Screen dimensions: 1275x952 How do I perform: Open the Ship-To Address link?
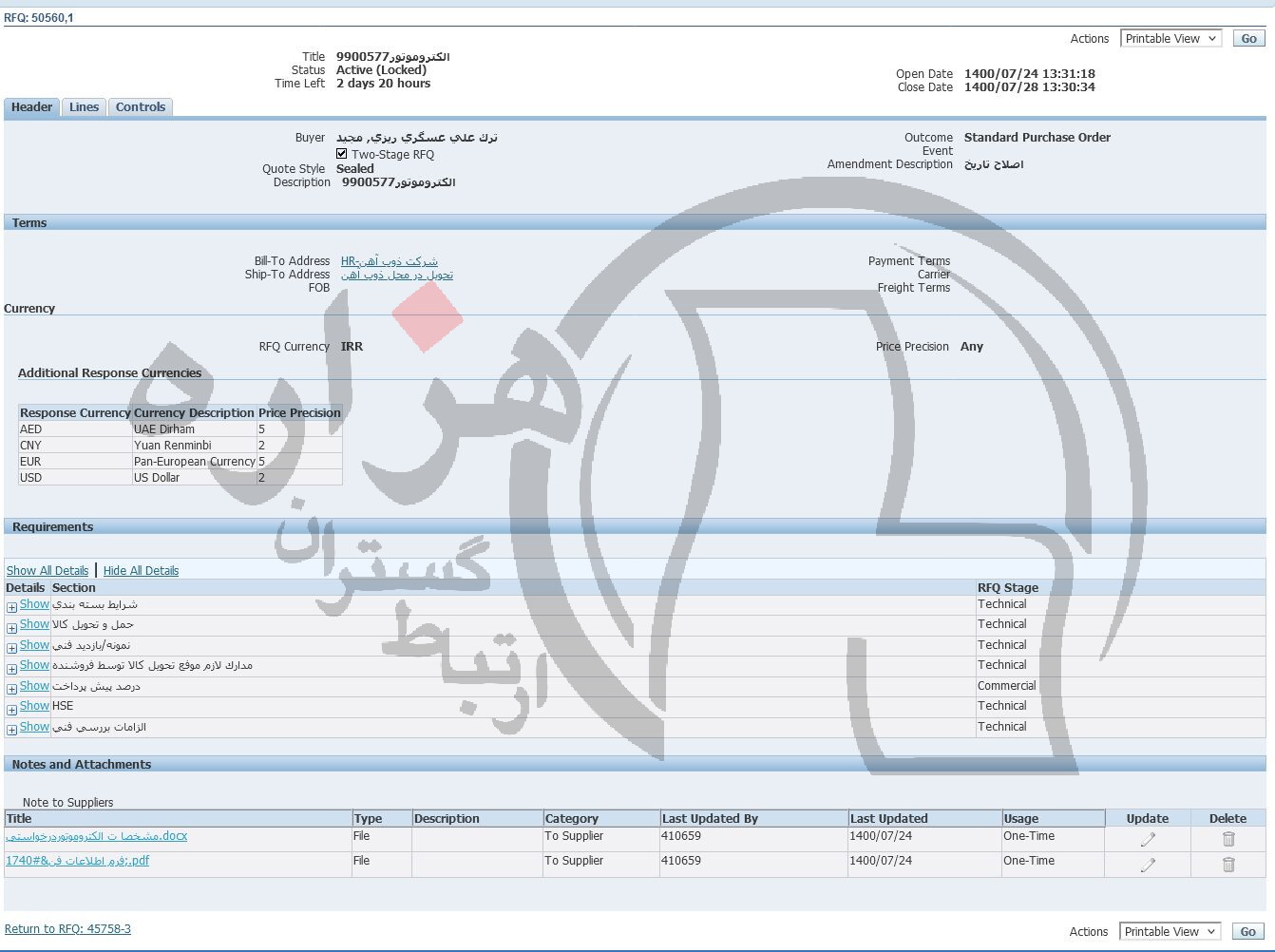(397, 275)
